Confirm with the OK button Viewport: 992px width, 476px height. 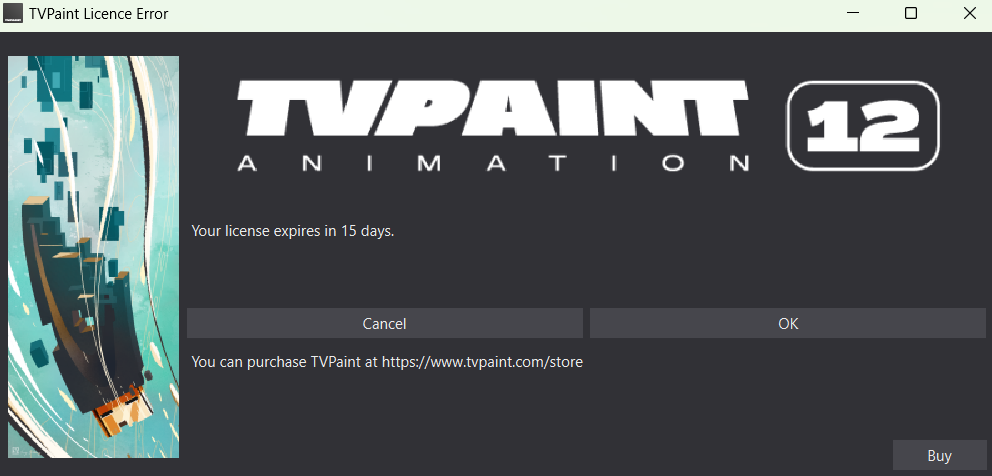point(788,323)
